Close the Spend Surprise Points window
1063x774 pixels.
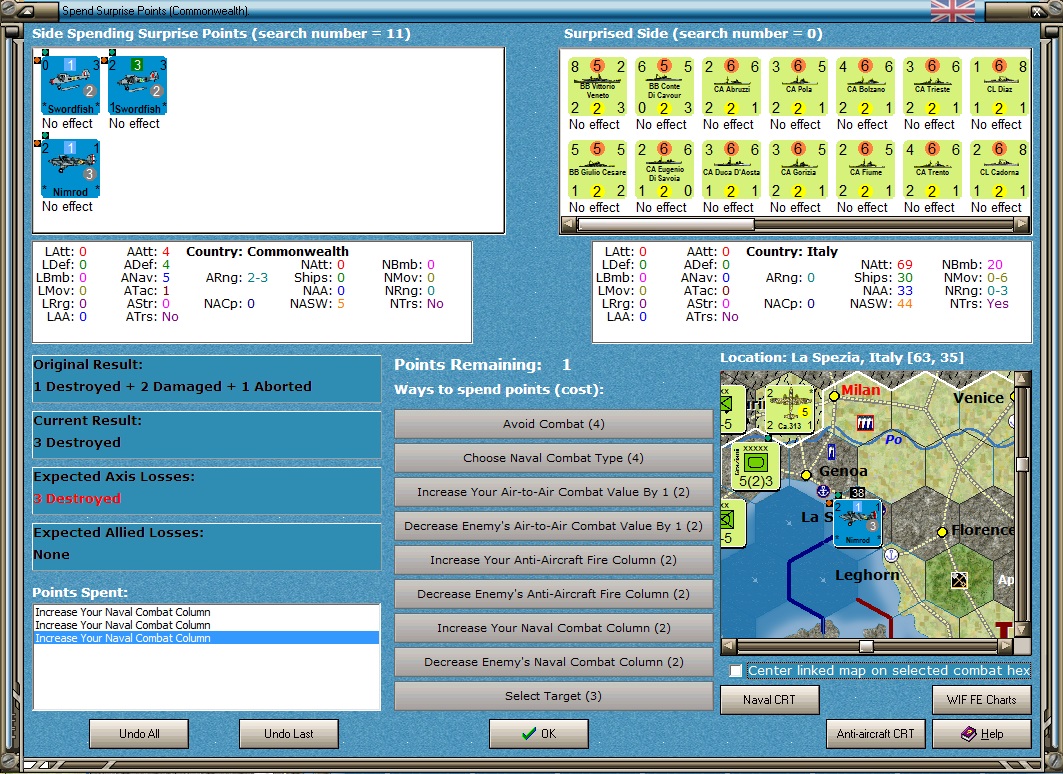1038,11
